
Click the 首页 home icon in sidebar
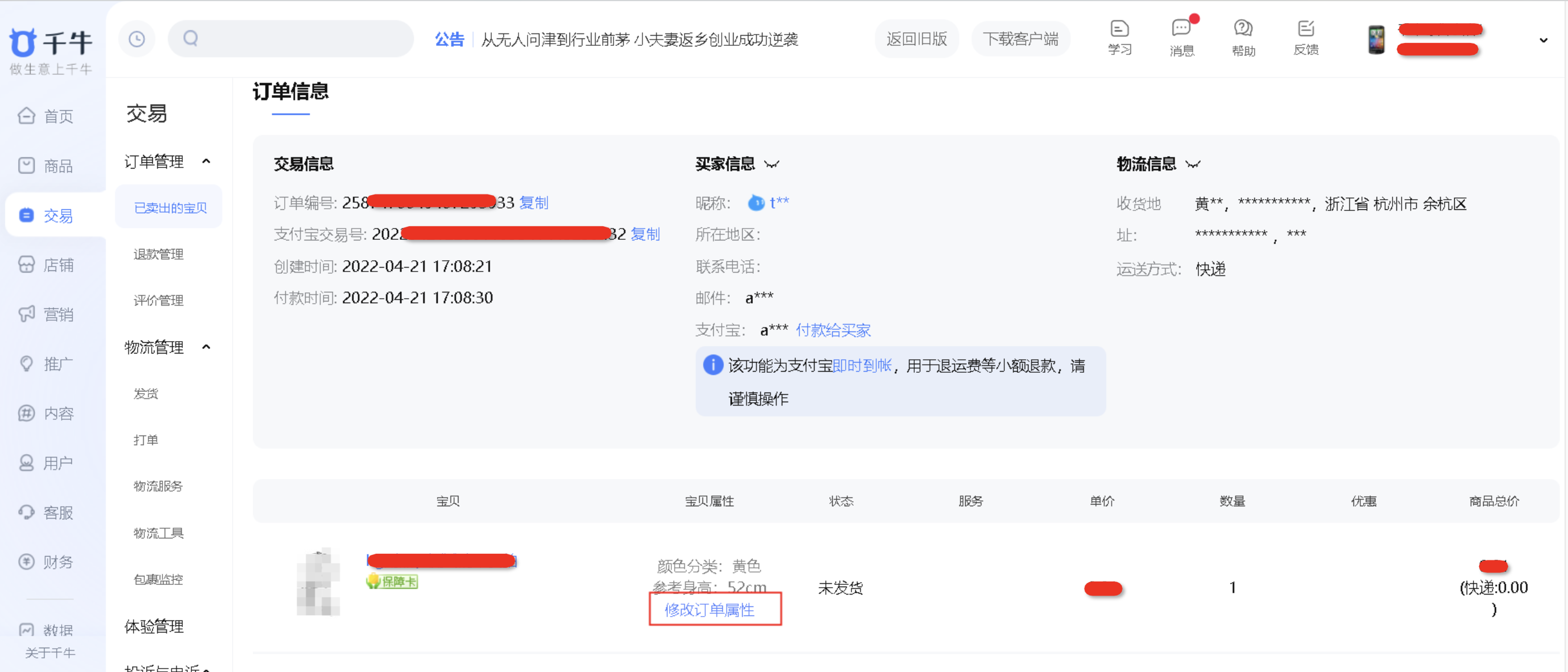(x=26, y=115)
